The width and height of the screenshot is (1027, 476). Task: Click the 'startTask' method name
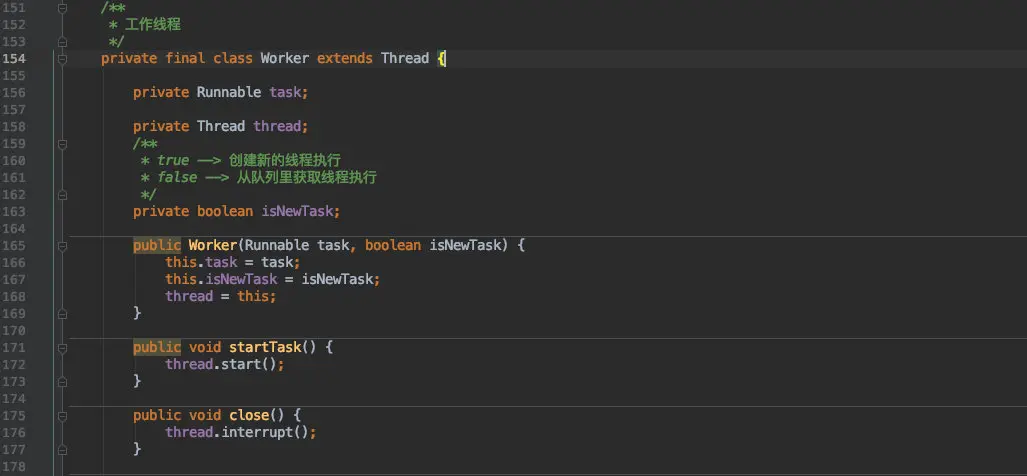(x=265, y=347)
